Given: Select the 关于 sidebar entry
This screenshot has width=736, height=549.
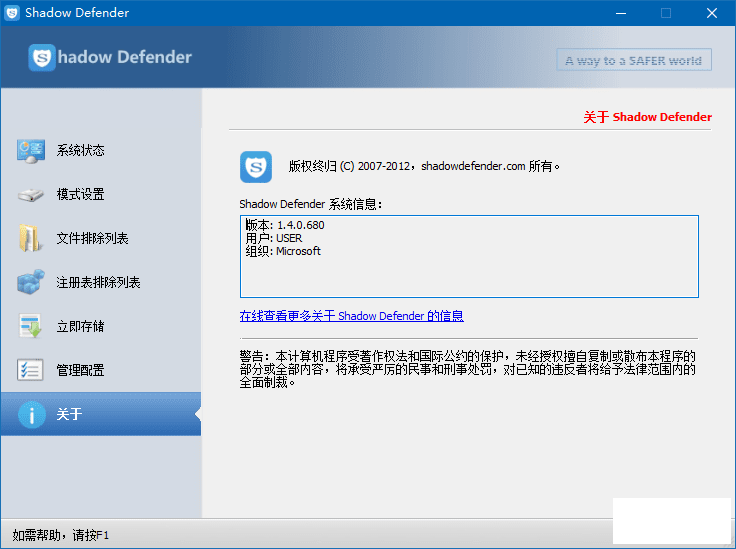Looking at the screenshot, I should (101, 414).
